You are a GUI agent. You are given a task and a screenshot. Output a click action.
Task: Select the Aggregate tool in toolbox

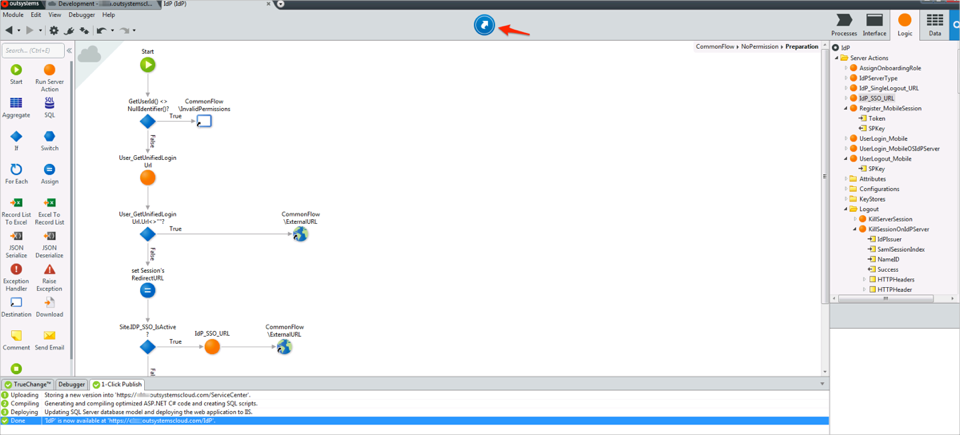click(x=16, y=104)
